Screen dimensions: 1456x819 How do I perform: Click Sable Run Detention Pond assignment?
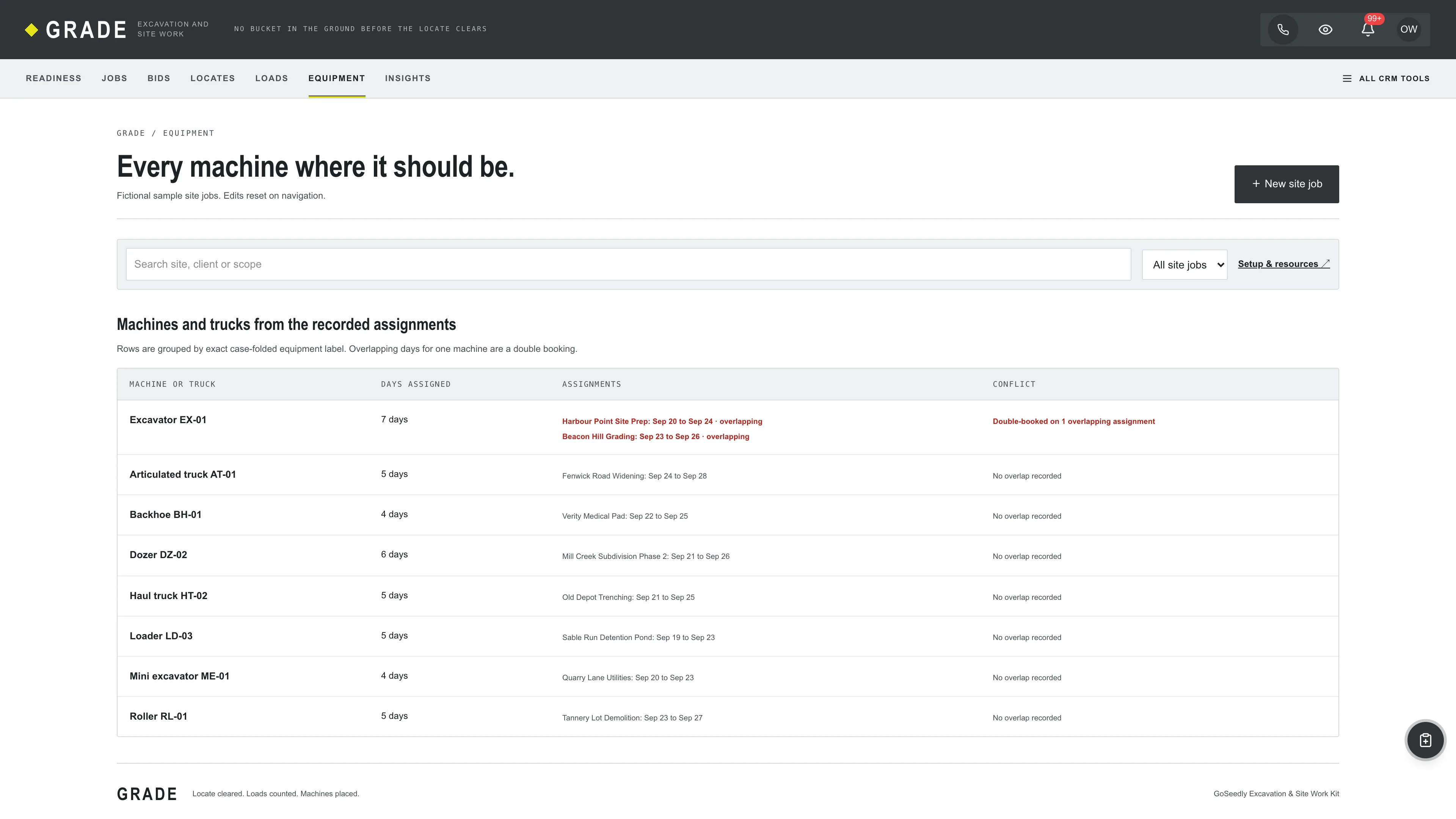click(638, 637)
